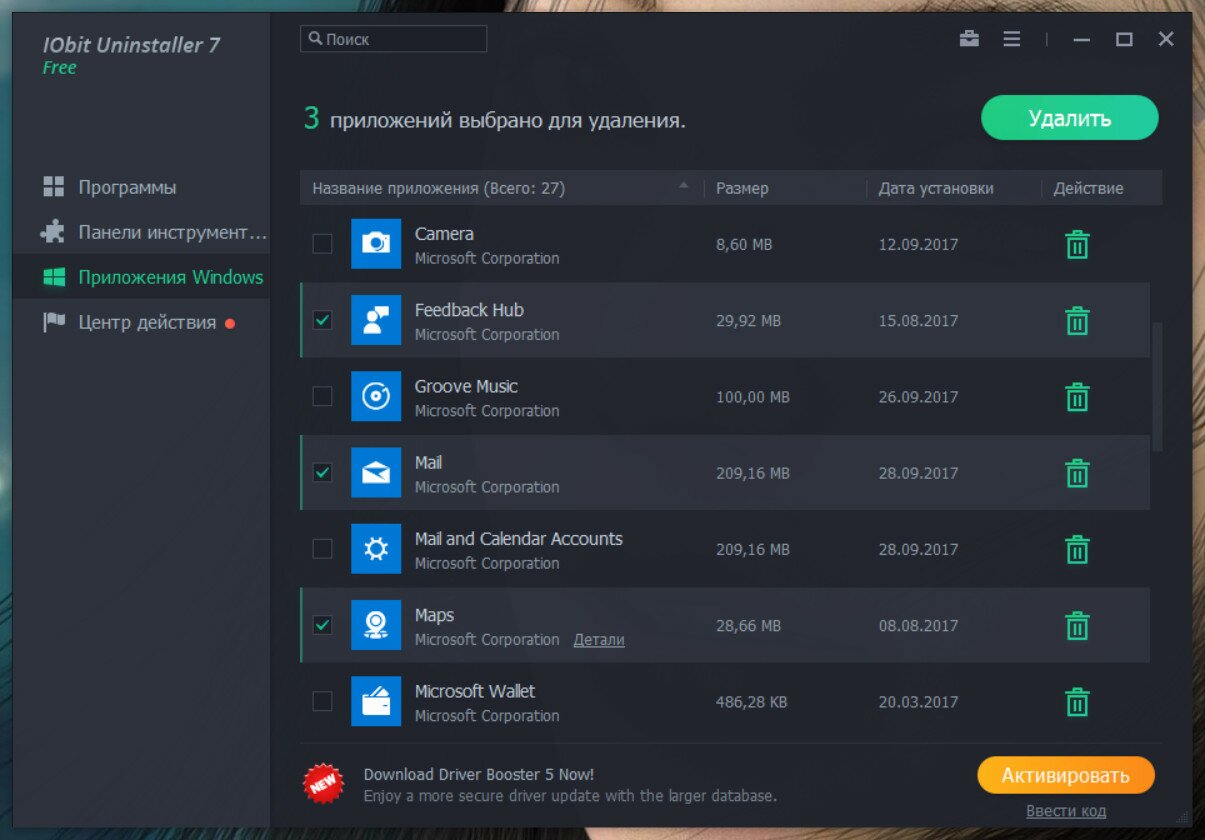Uncheck the checkbox in the row named just Mail
1205x840 pixels.
click(322, 472)
